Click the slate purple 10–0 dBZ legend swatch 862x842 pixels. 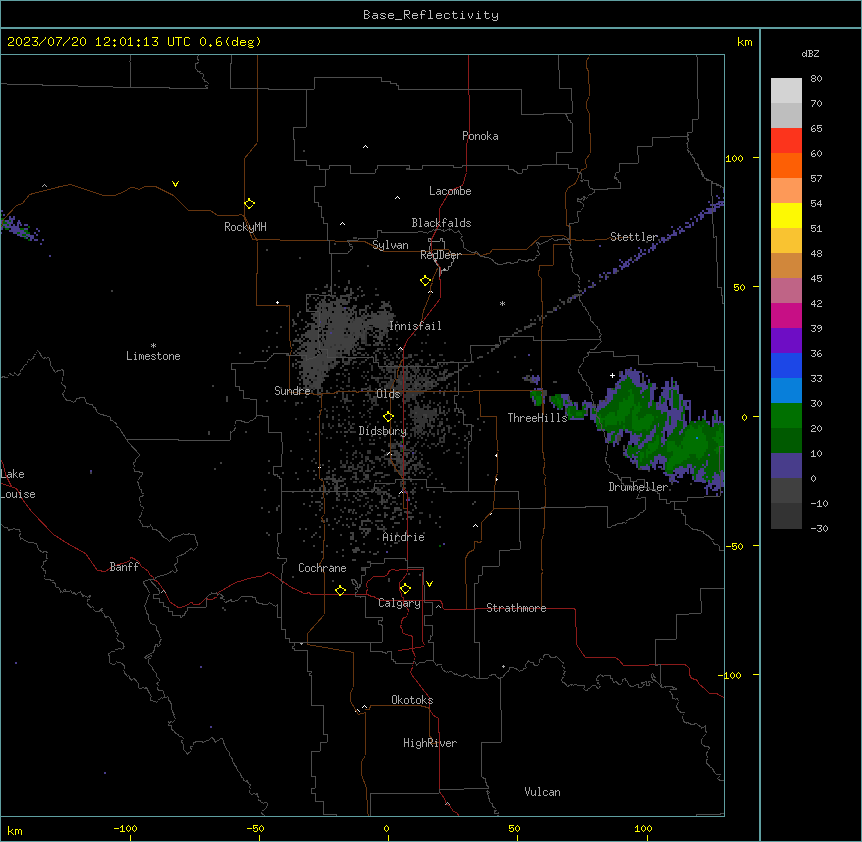(x=786, y=466)
